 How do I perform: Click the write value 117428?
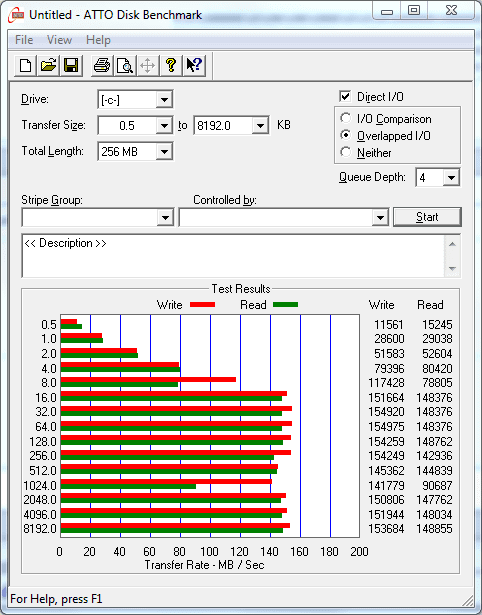(386, 382)
